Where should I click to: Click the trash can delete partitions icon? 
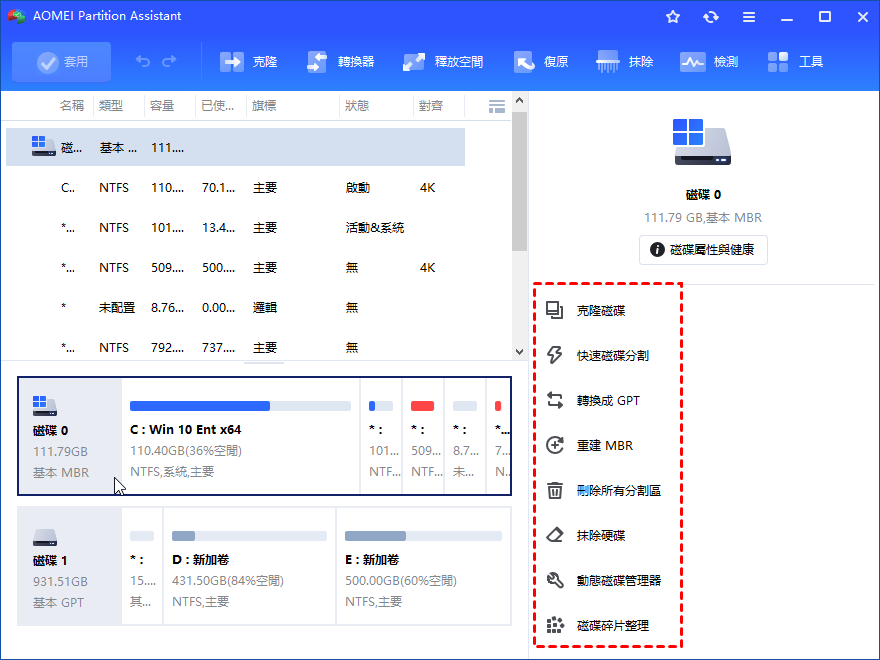554,490
